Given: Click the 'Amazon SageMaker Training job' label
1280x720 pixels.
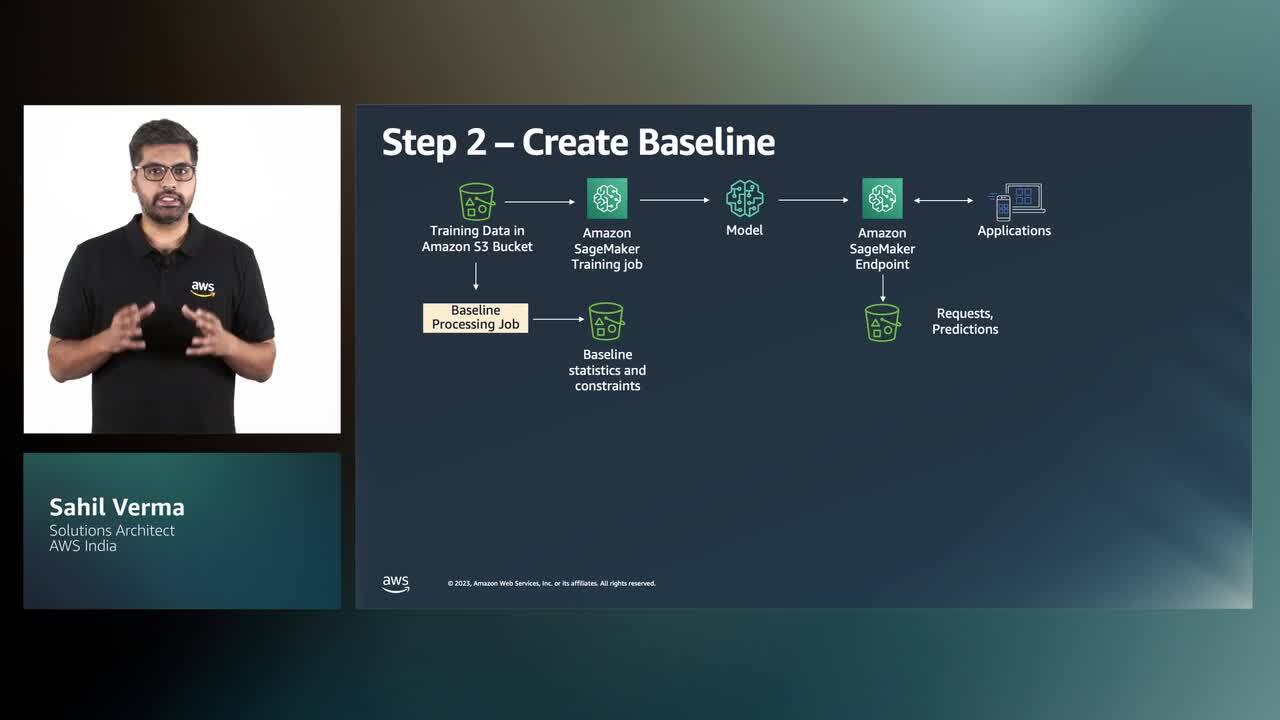Looking at the screenshot, I should click(x=607, y=249).
